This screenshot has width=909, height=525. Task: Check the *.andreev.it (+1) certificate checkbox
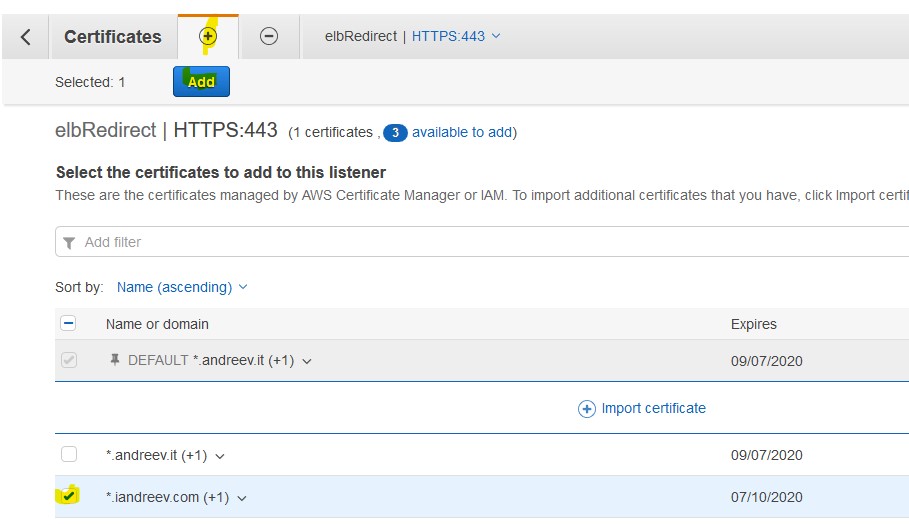pyautogui.click(x=69, y=454)
